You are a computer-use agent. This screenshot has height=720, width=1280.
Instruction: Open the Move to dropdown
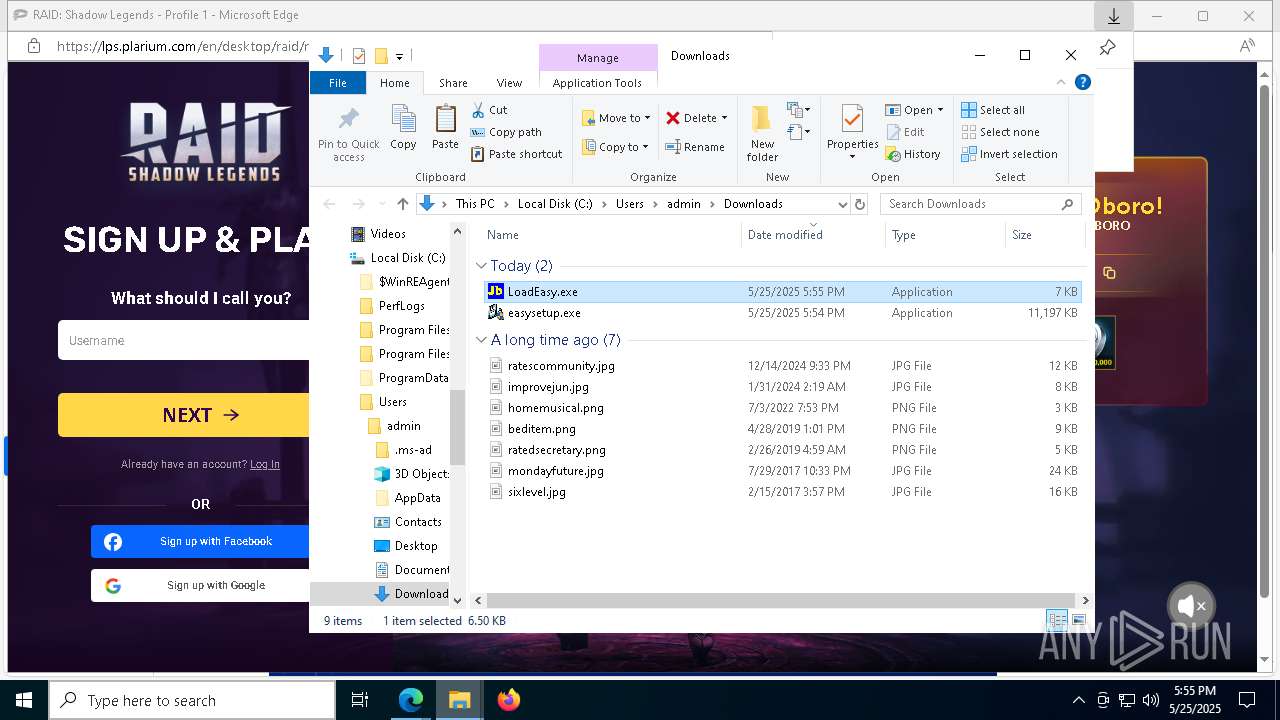point(616,118)
